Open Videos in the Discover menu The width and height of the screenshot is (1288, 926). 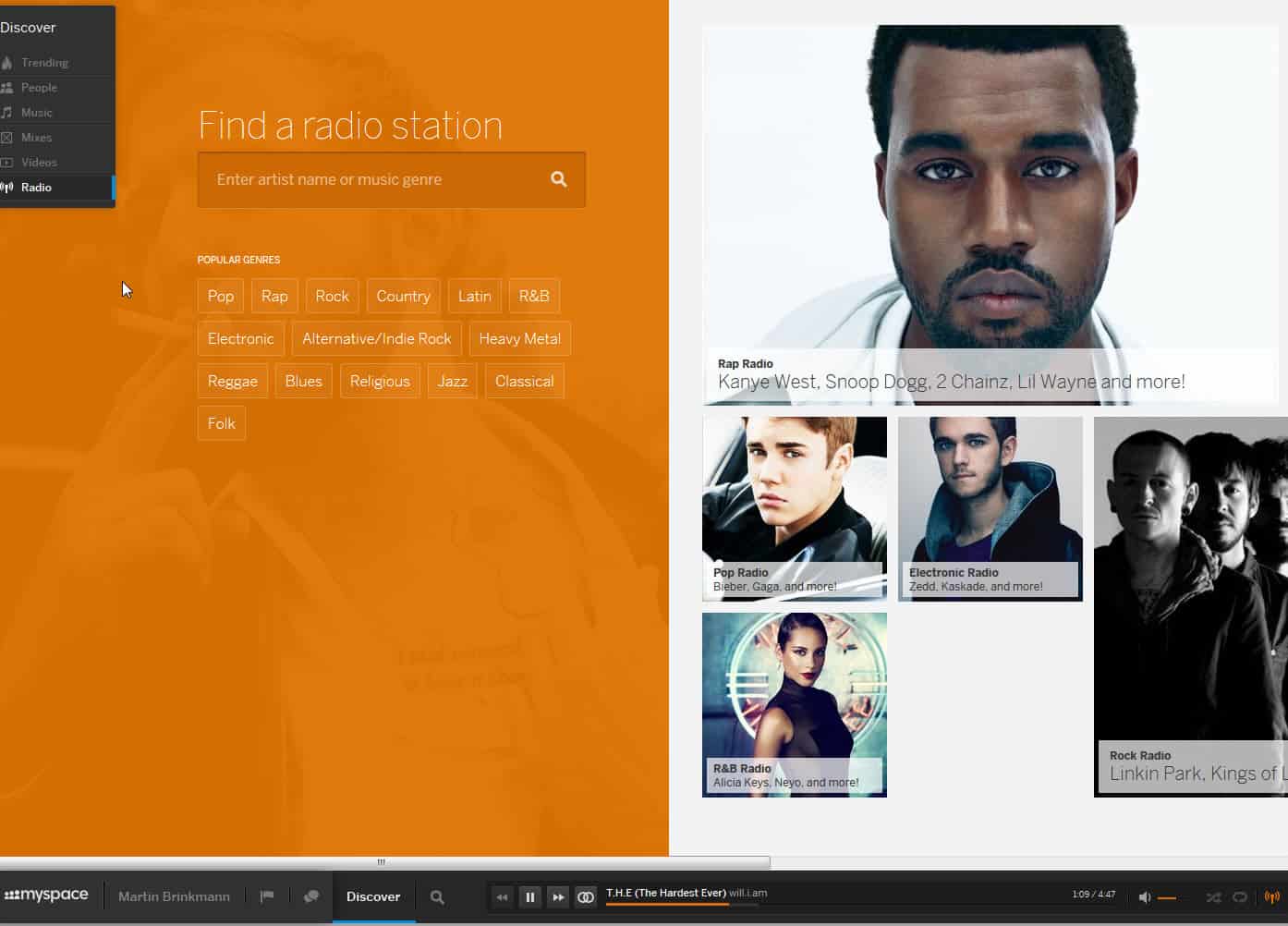[55, 163]
